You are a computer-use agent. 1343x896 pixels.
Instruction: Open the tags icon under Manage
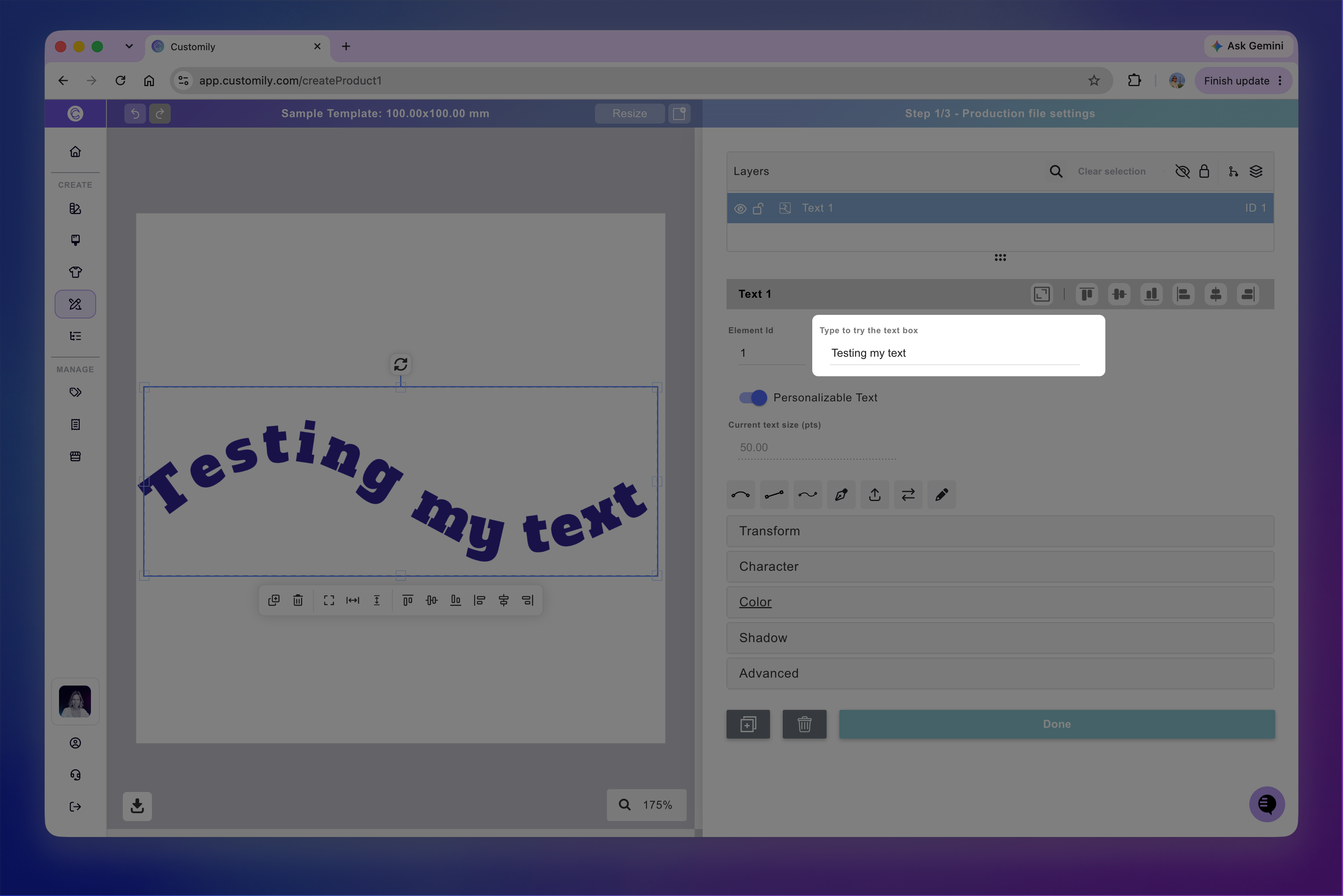[x=75, y=393]
